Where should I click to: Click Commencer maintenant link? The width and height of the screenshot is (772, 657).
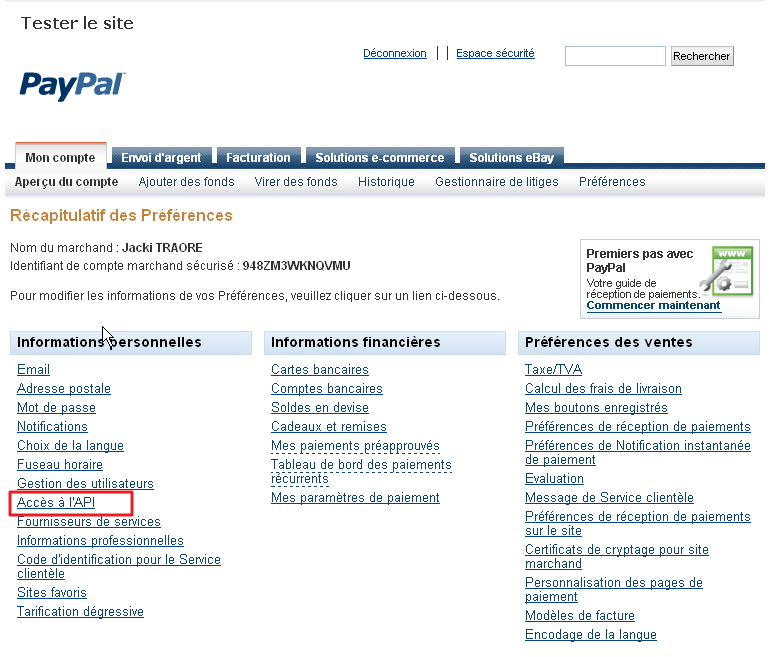(x=653, y=305)
